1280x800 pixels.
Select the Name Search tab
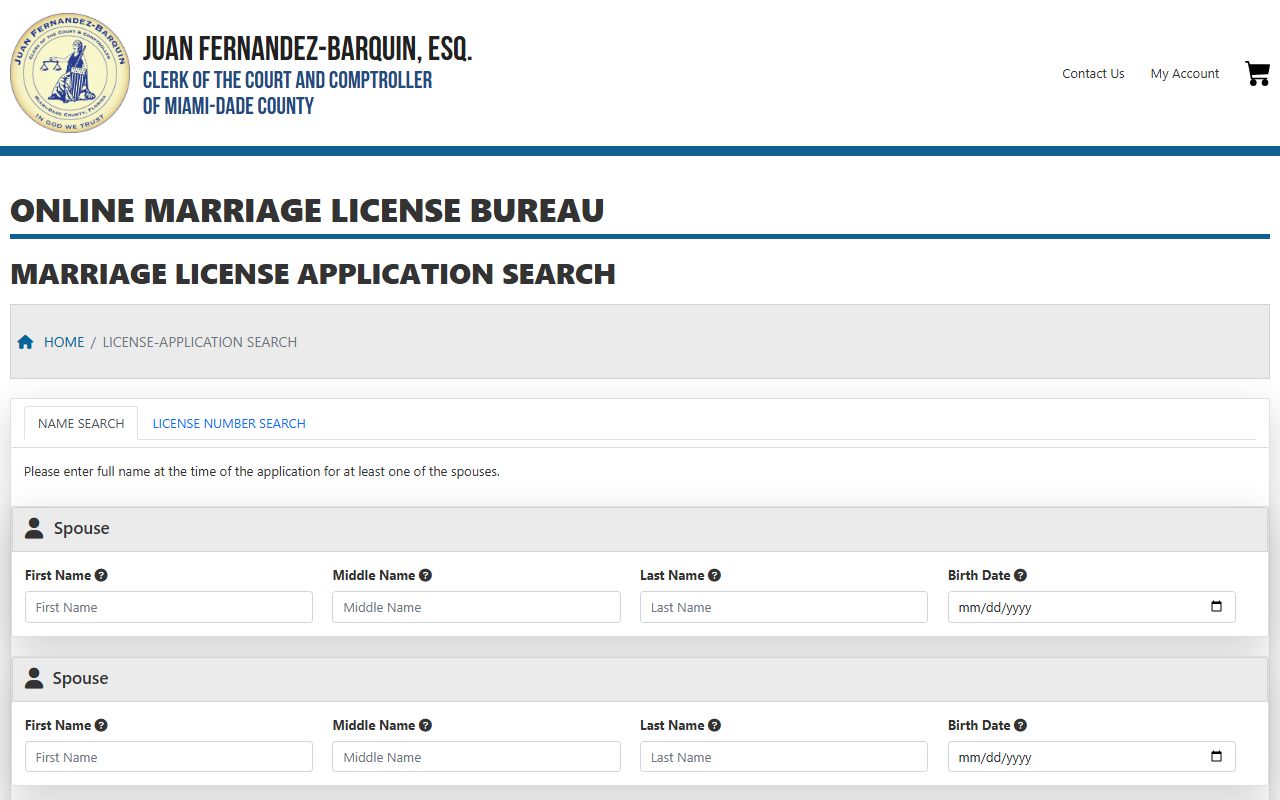point(81,423)
